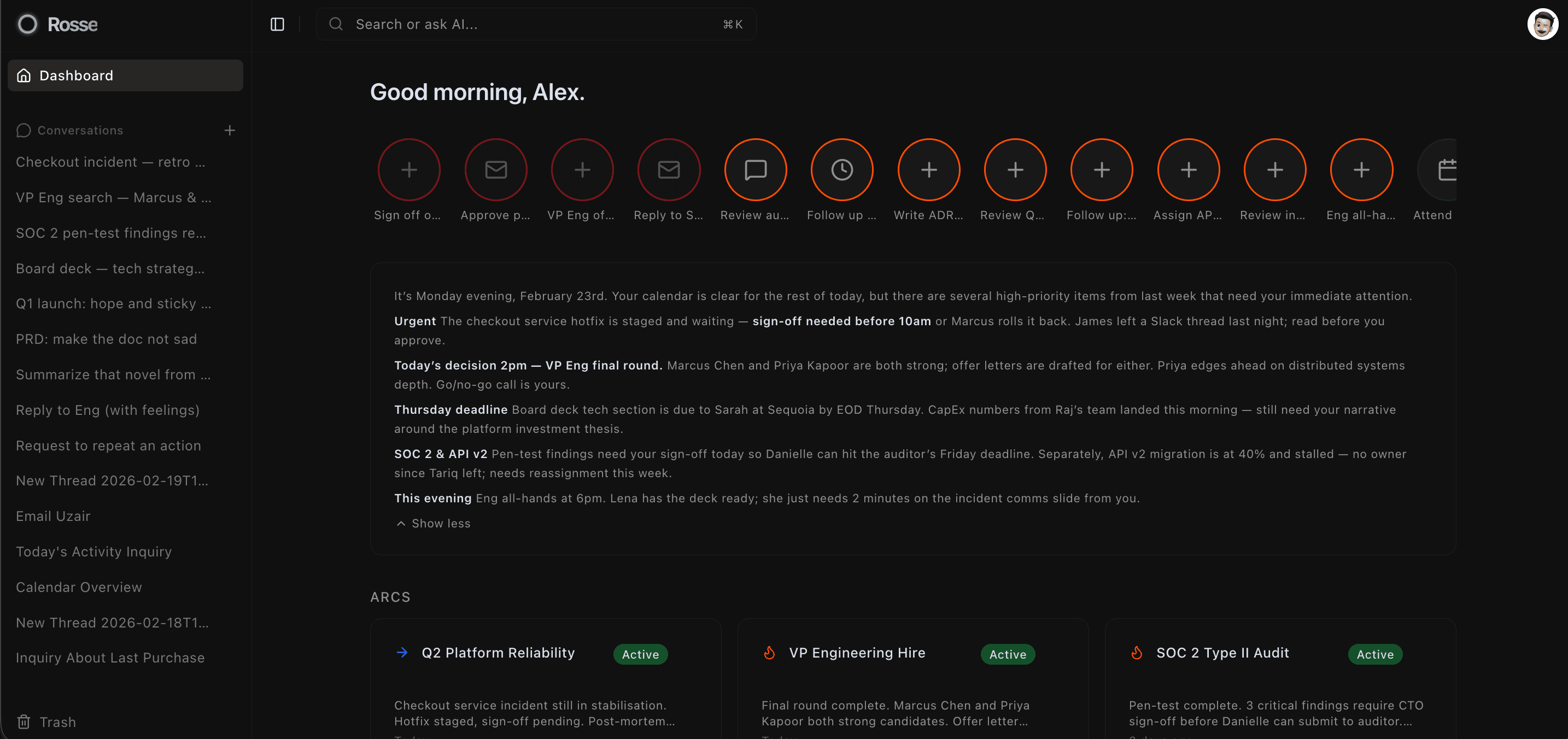Click the 'Follow up' clock icon
Image resolution: width=1568 pixels, height=739 pixels.
point(842,170)
